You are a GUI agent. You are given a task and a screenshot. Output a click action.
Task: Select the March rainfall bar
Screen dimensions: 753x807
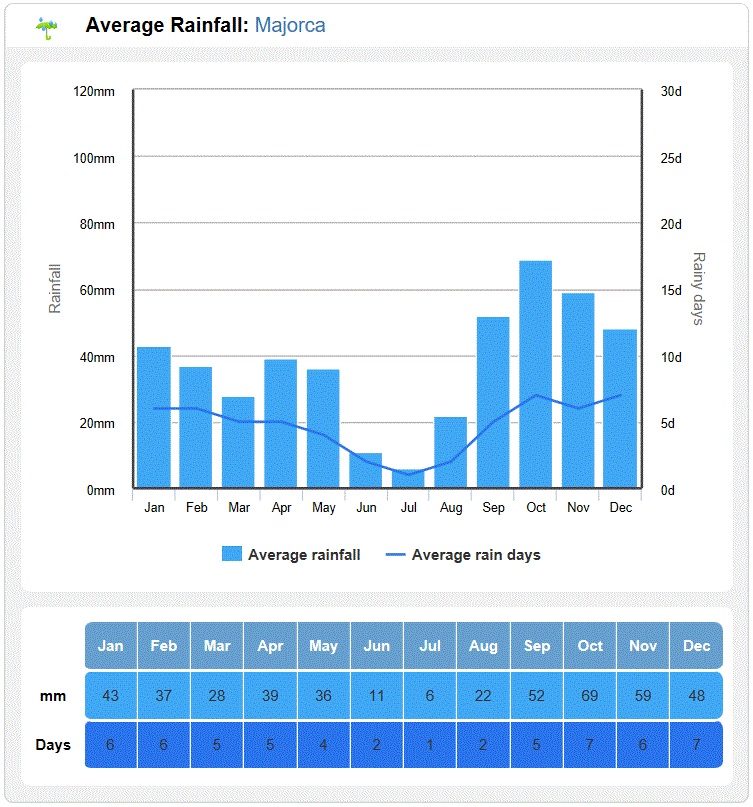click(238, 442)
